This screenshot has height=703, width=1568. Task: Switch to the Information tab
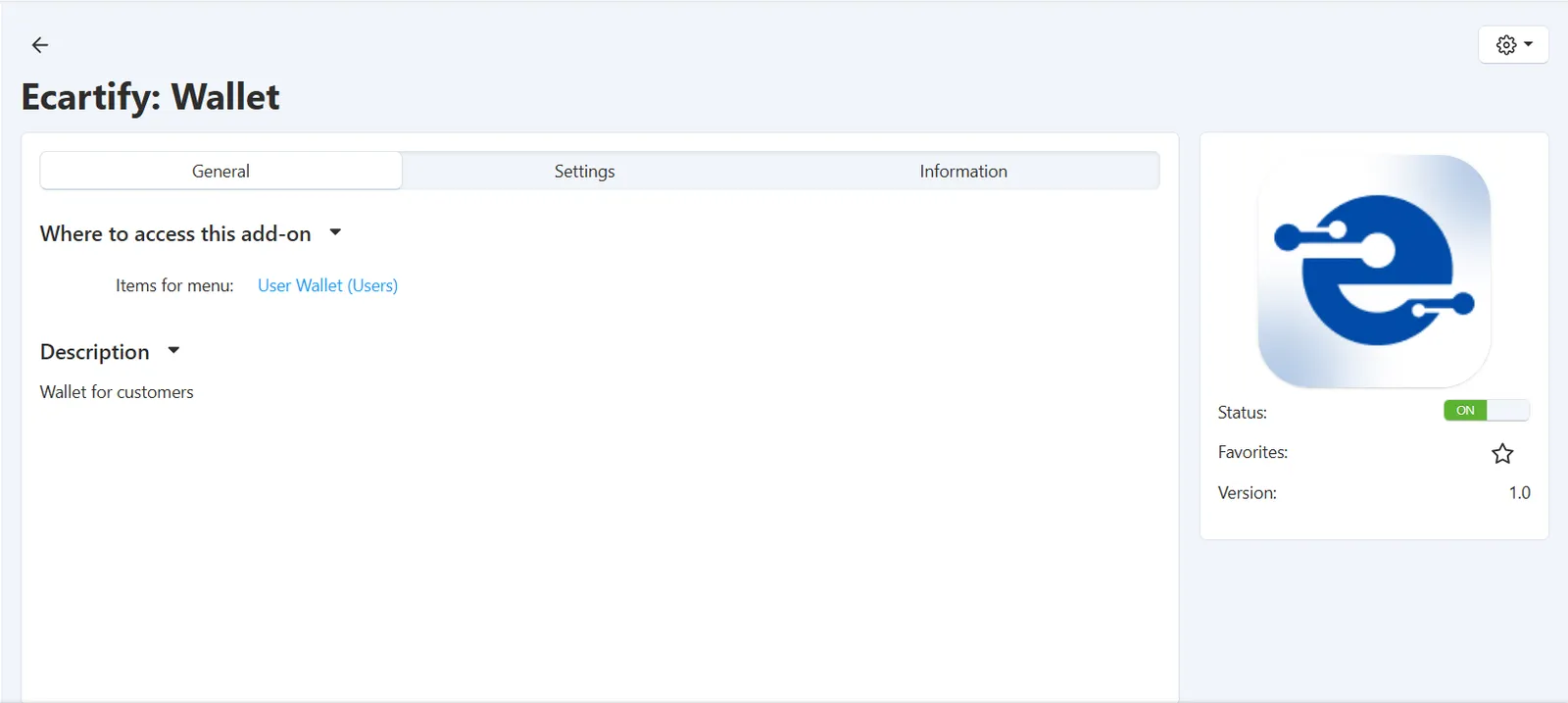[963, 171]
